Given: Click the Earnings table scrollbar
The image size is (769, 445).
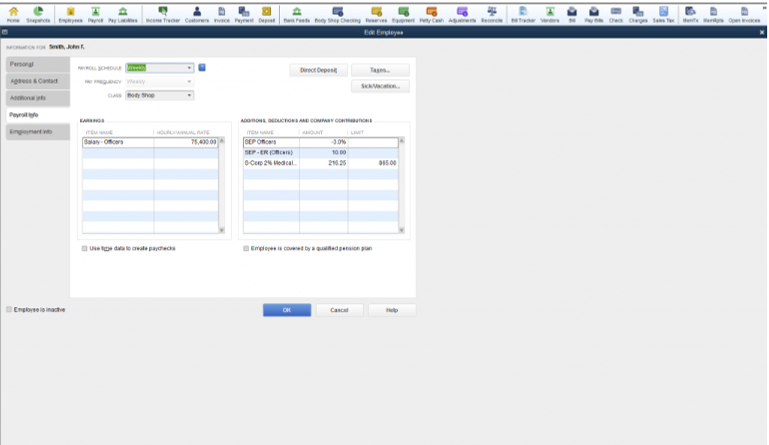Looking at the screenshot, I should pos(222,185).
